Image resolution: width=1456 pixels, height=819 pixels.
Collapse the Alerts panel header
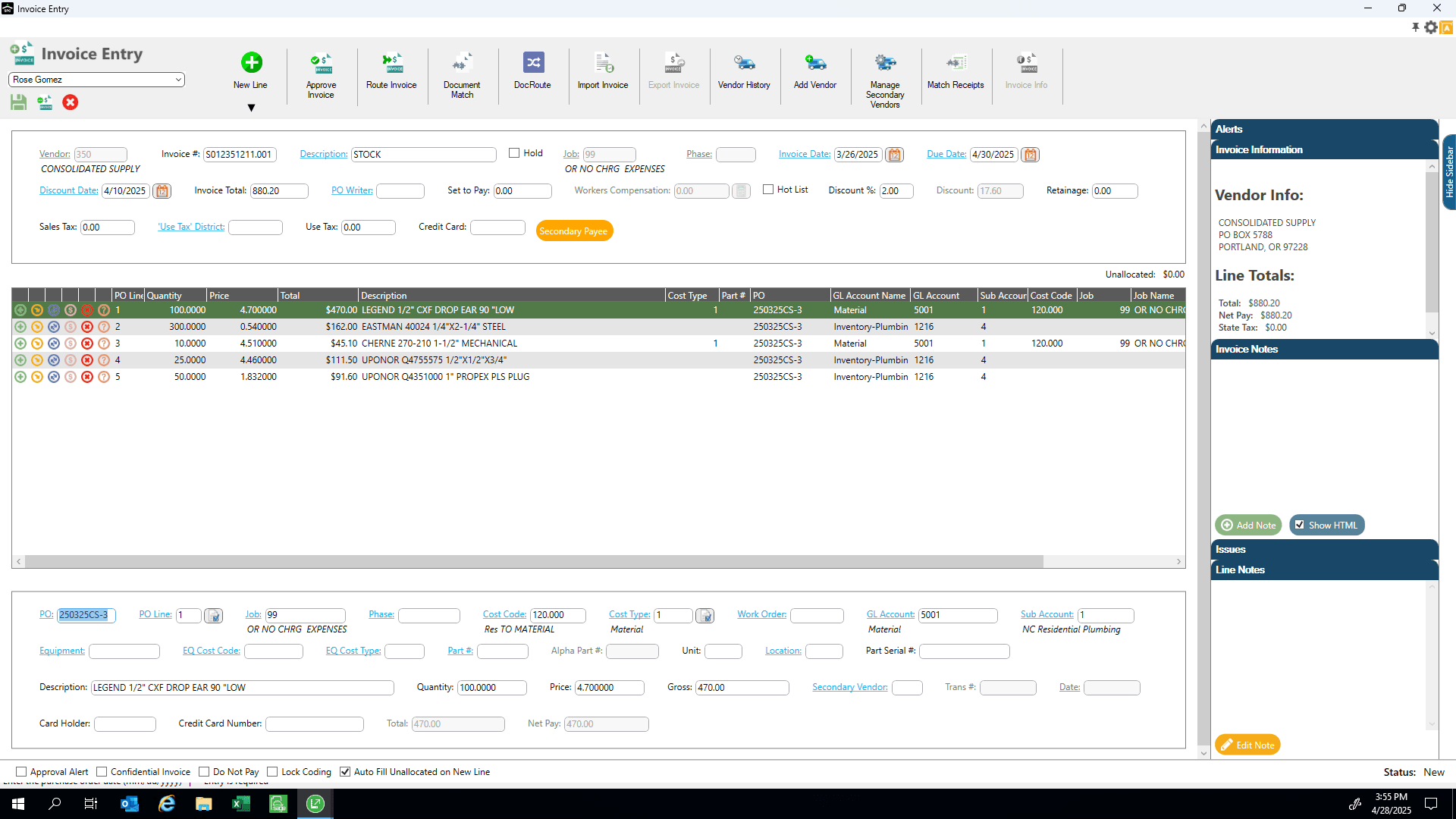(x=1324, y=129)
